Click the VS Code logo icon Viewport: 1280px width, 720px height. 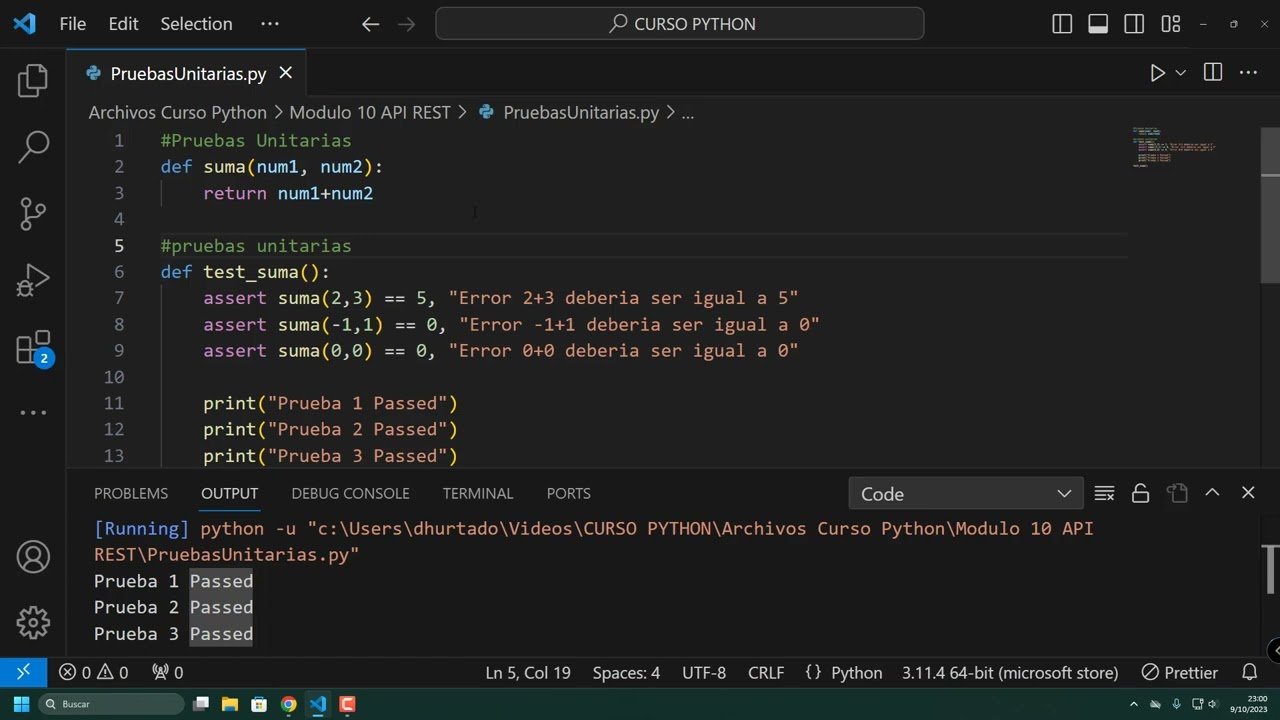point(24,24)
